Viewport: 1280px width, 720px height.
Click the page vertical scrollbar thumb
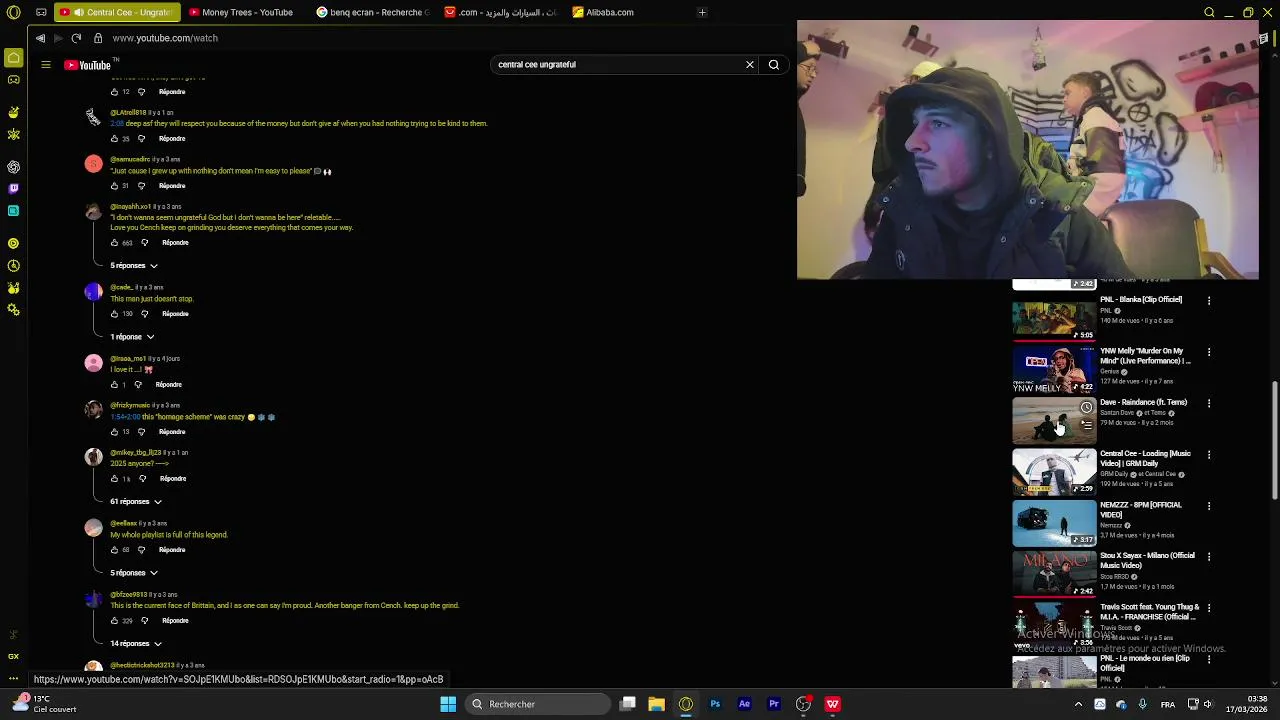1274,440
